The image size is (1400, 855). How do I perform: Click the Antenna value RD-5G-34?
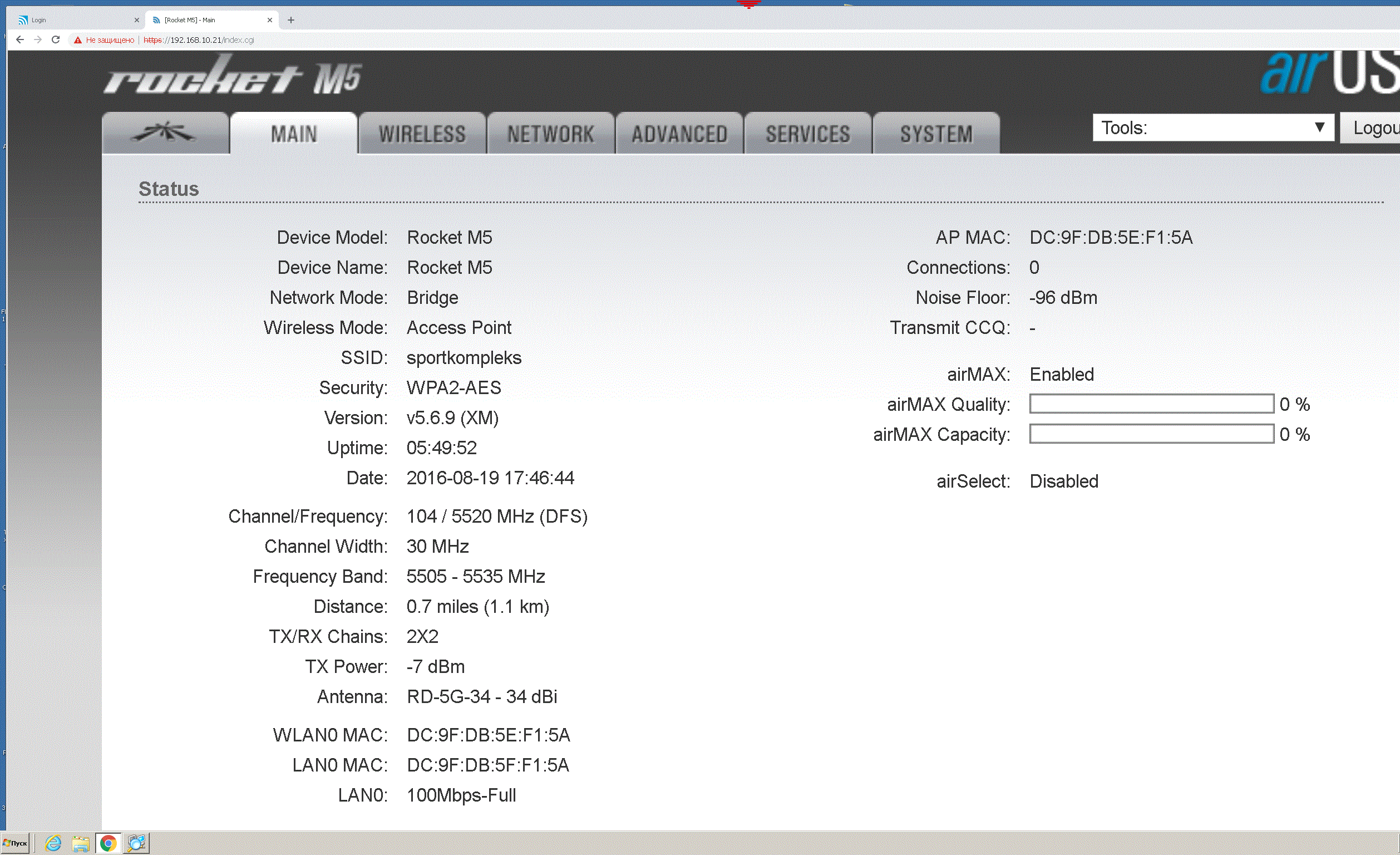click(x=448, y=697)
